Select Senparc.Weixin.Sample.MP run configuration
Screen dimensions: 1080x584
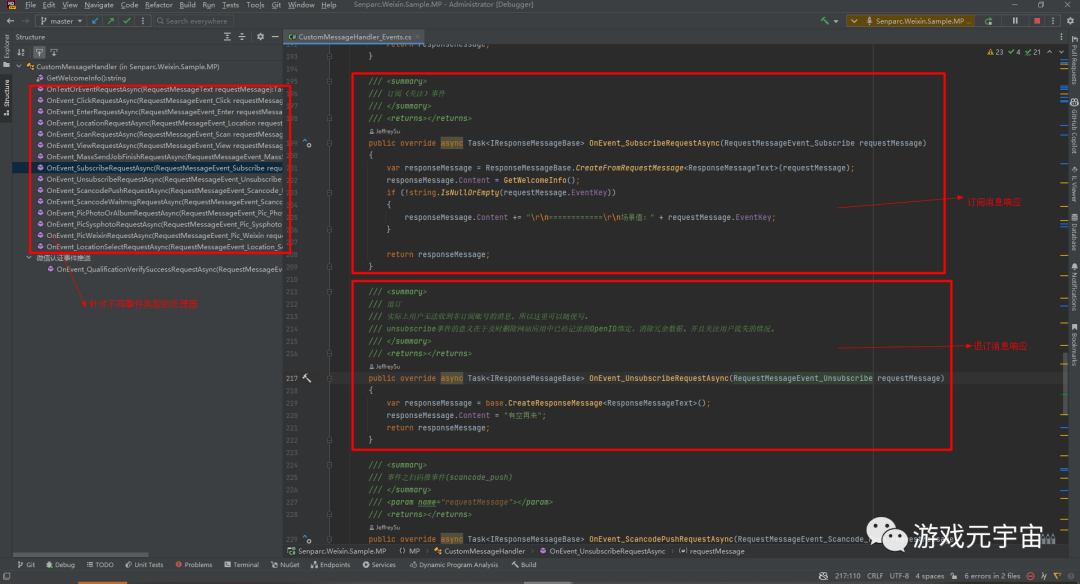click(x=919, y=21)
